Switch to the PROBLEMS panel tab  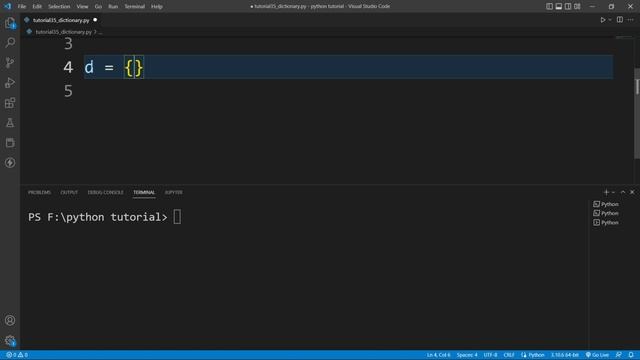click(40, 192)
